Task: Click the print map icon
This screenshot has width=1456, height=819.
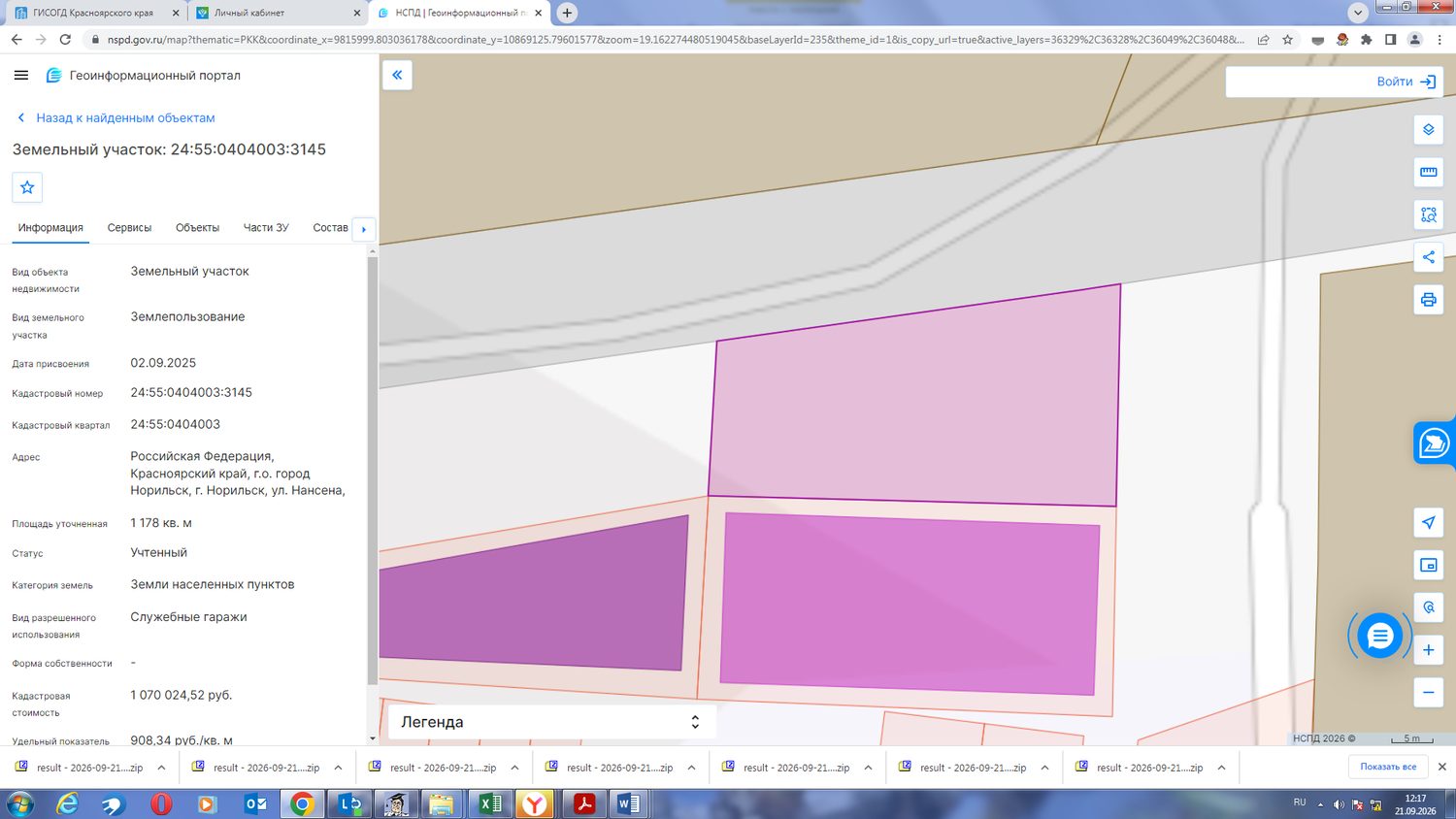Action: pos(1428,300)
